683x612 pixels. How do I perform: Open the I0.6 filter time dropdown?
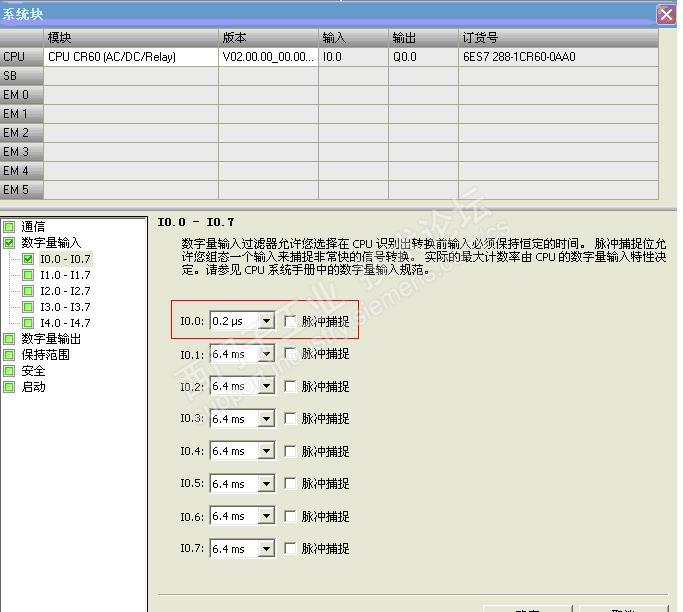point(266,516)
